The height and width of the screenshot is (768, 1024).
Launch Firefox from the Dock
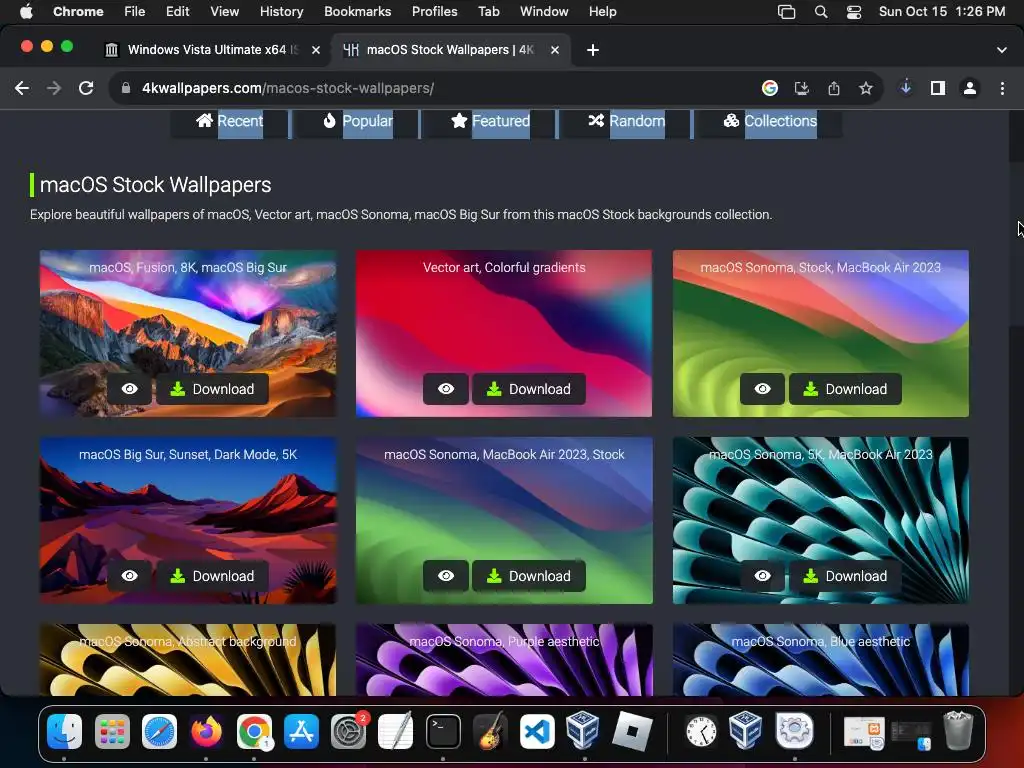coord(206,731)
